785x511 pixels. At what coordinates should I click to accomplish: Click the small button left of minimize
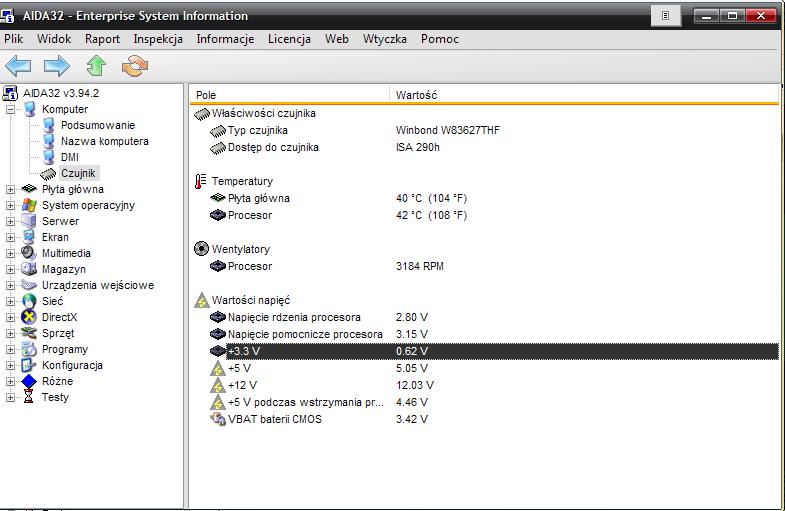tap(665, 16)
